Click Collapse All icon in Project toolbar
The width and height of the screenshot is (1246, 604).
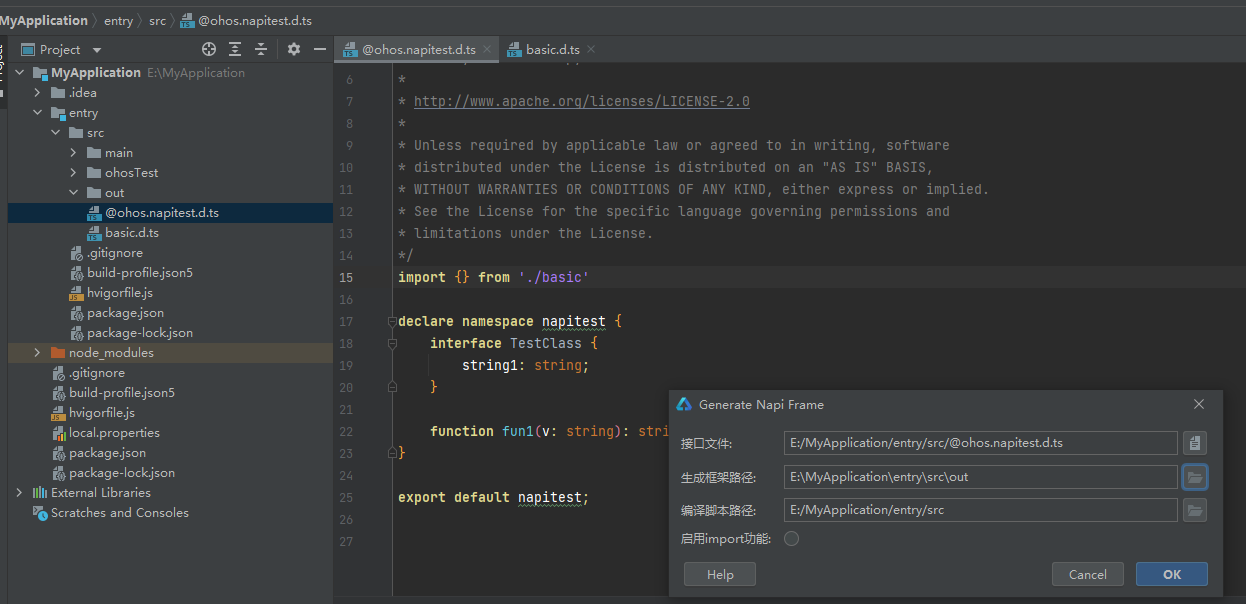click(261, 49)
